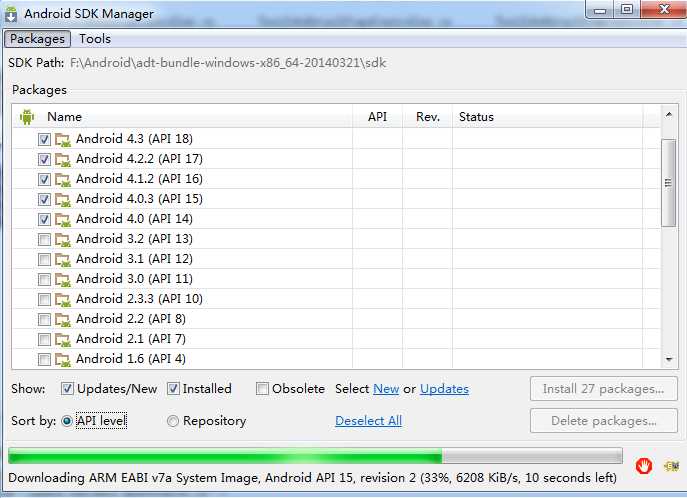The height and width of the screenshot is (498, 687).
Task: Click Install 27 packages button
Action: 604,389
